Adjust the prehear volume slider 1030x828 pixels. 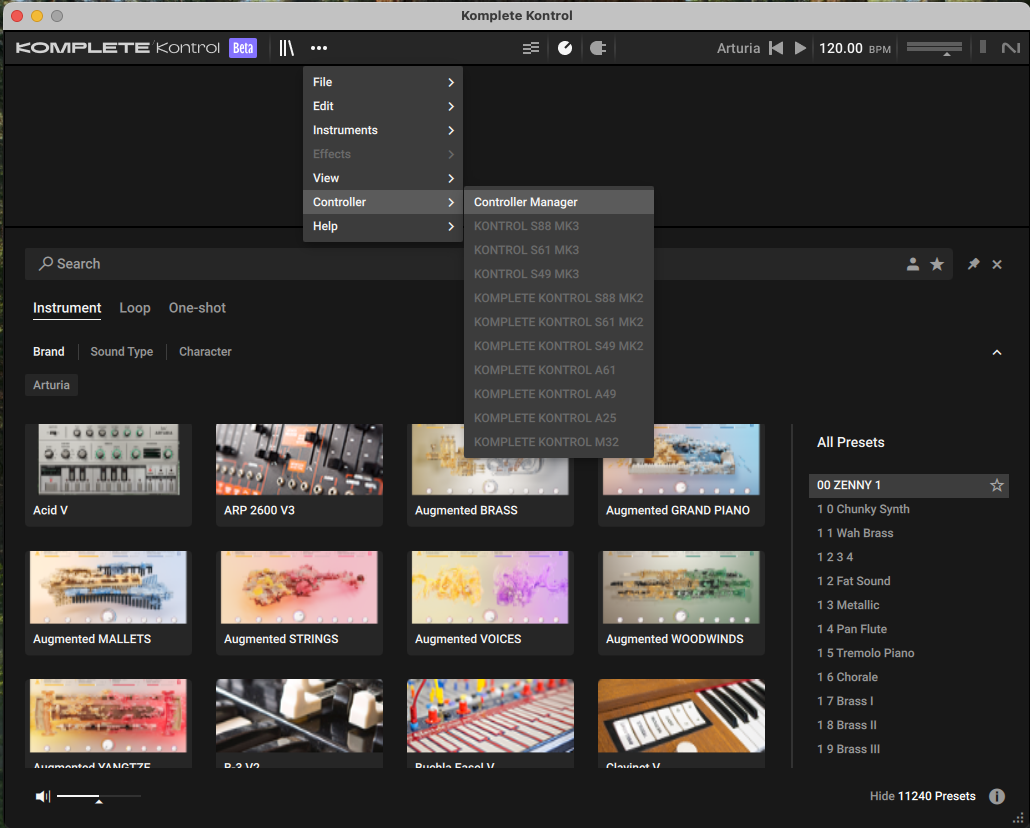(x=99, y=797)
